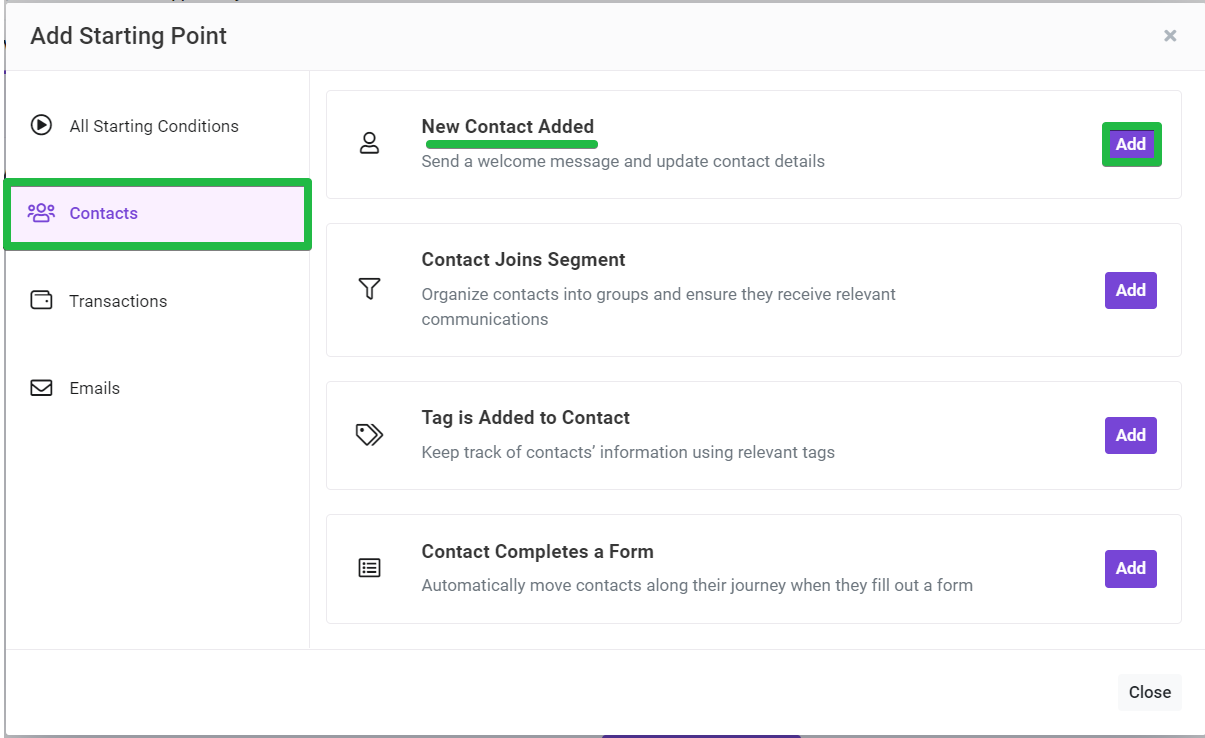
Task: Click the play-circle icon for All Starting Conditions
Action: 41,125
